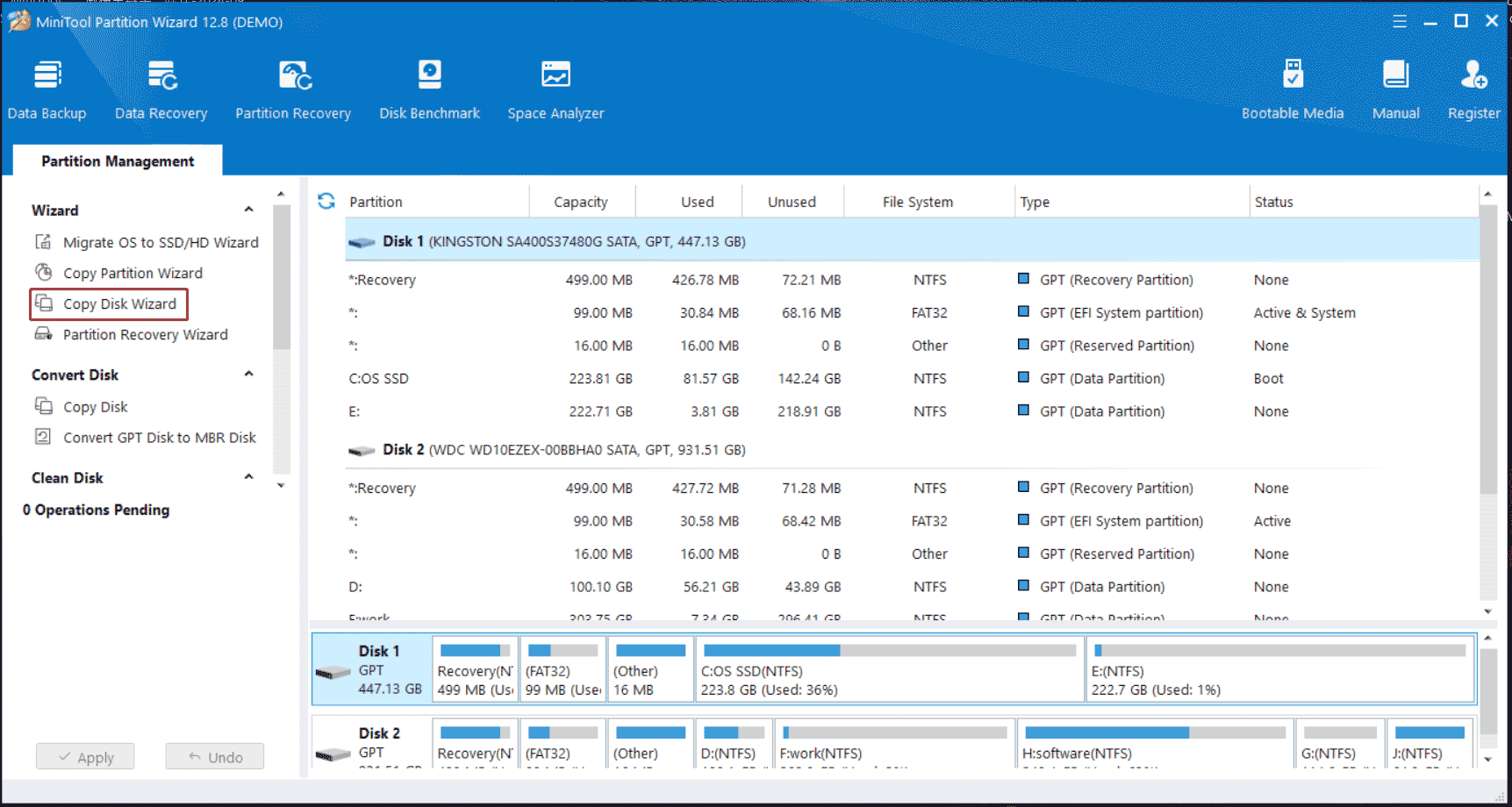Sort by the File System column header
Viewport: 1512px width, 807px height.
(x=918, y=202)
